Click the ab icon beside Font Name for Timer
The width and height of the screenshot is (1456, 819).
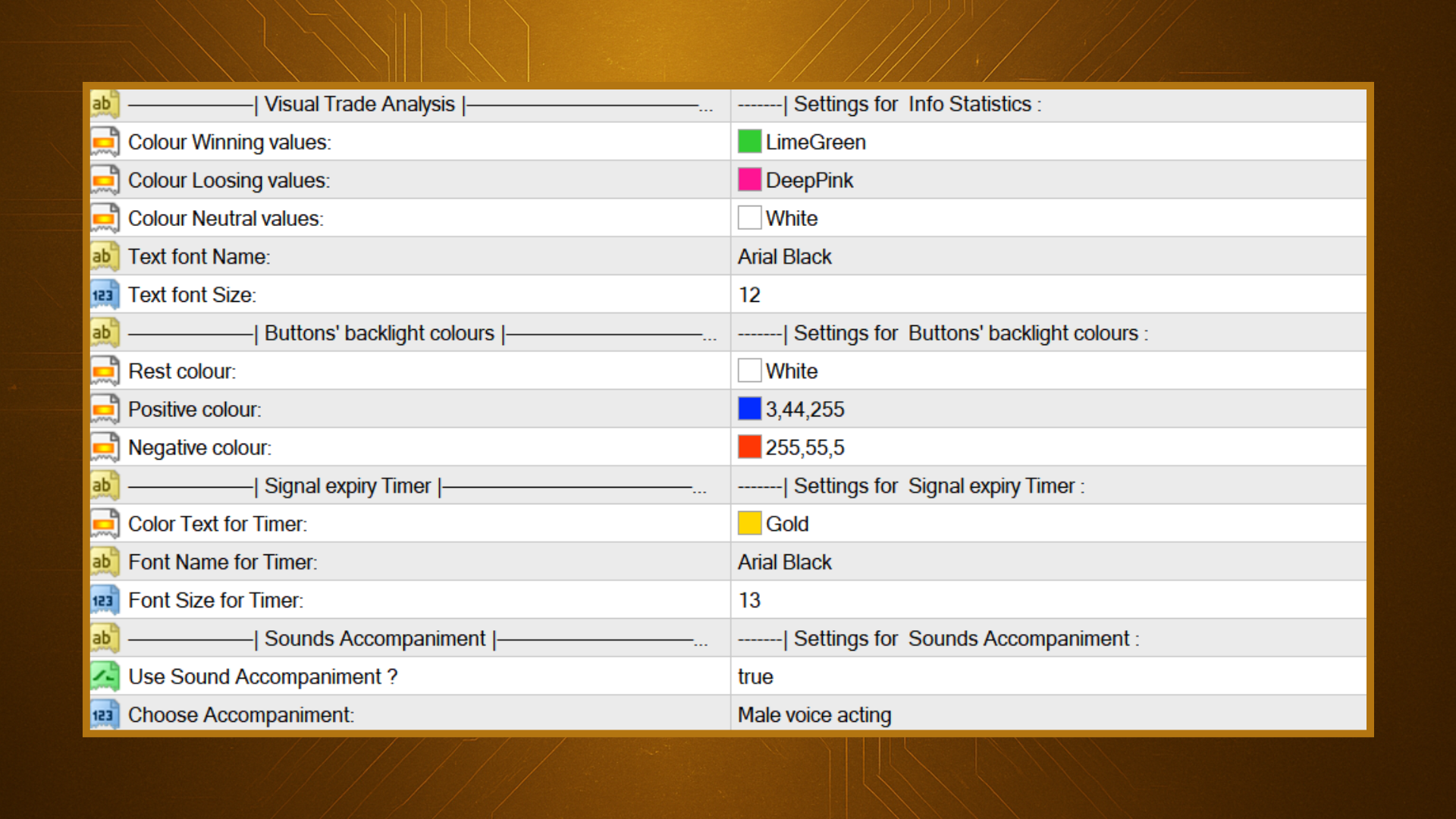[x=105, y=562]
